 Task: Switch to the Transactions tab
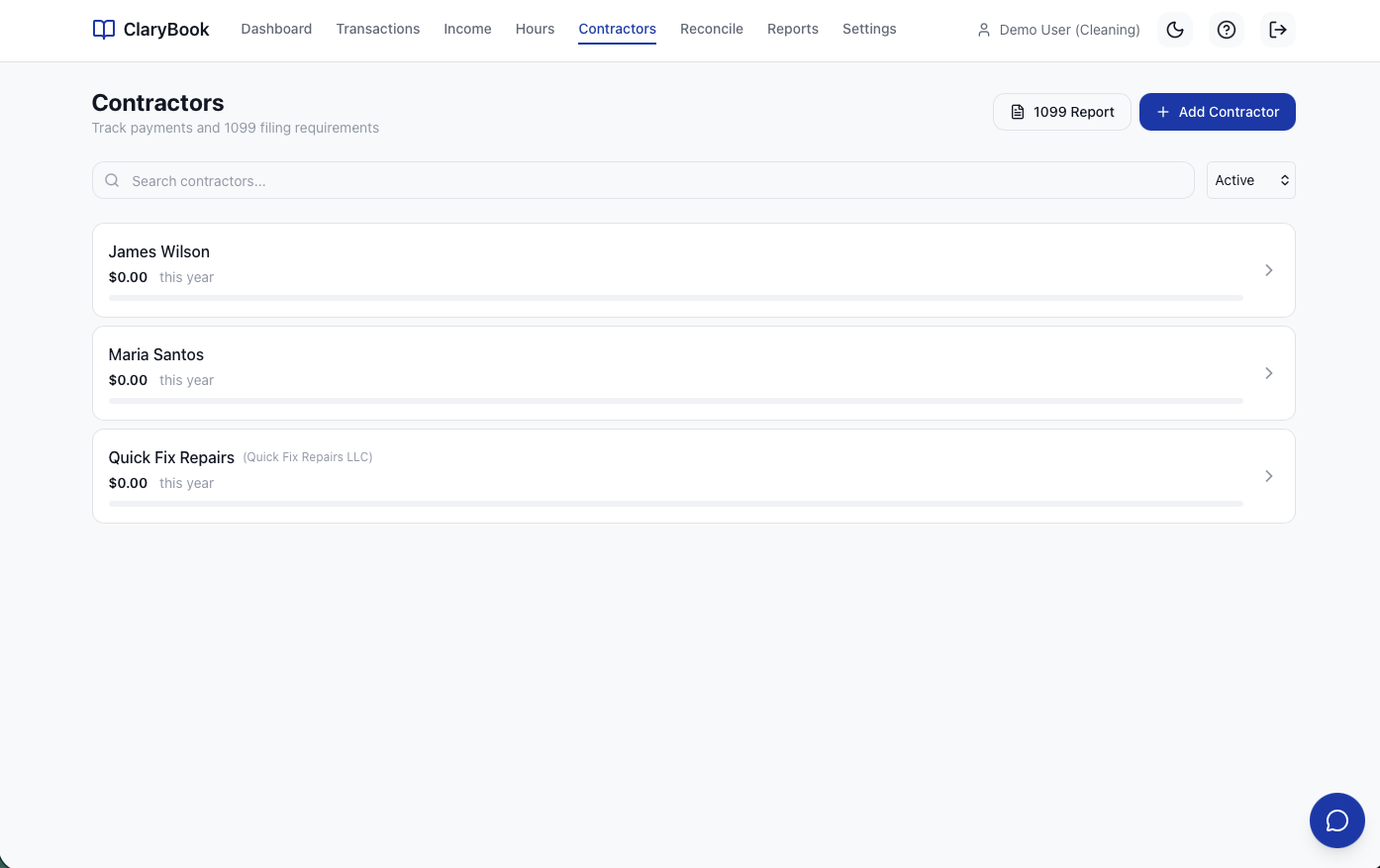tap(377, 29)
